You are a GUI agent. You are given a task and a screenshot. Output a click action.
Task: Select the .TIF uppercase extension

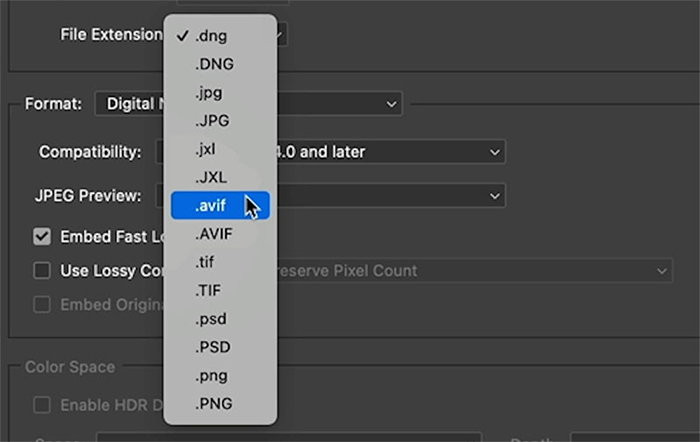click(208, 292)
